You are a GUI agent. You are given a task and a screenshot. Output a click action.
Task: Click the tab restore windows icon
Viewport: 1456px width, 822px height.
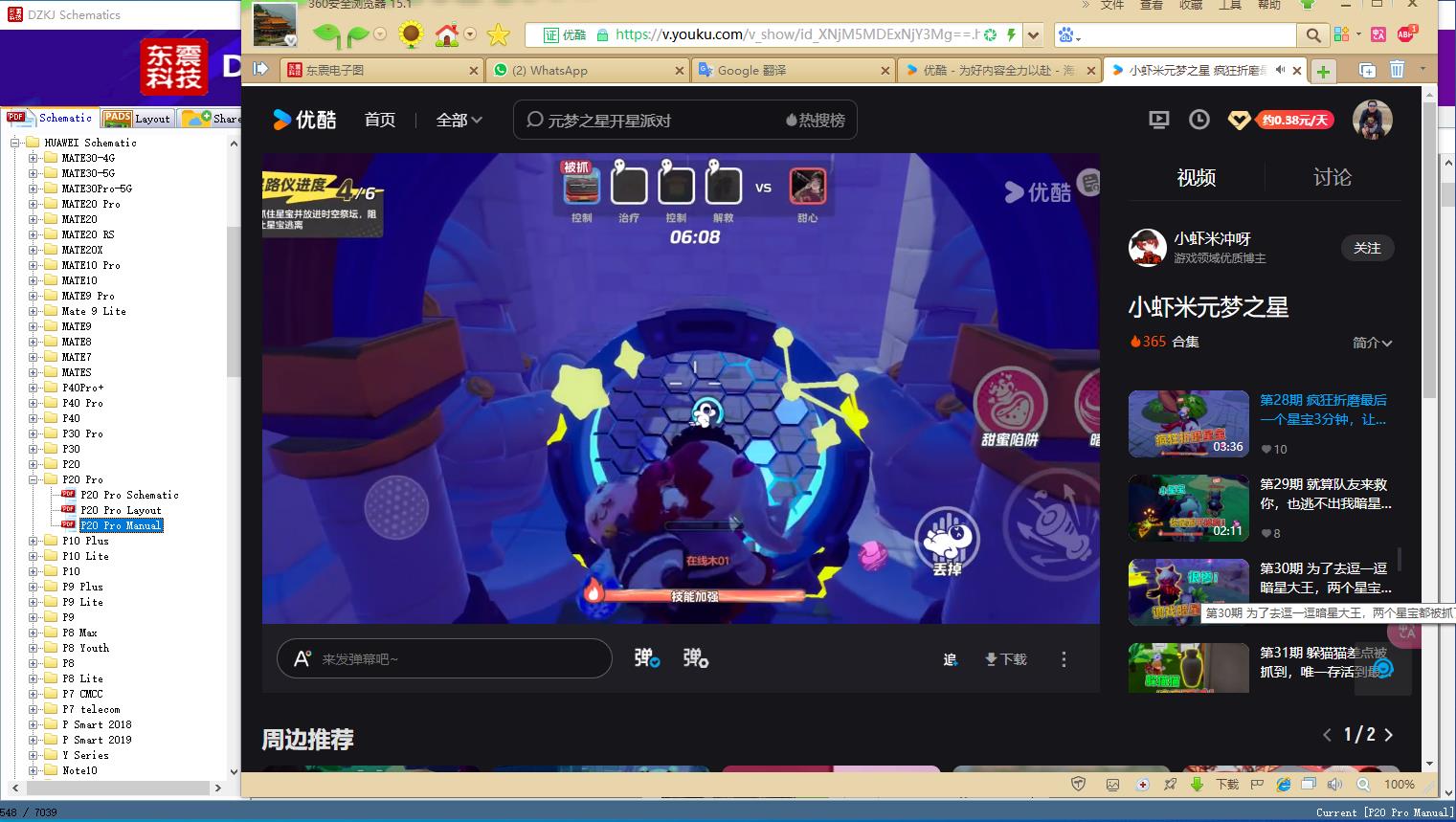pos(1367,70)
